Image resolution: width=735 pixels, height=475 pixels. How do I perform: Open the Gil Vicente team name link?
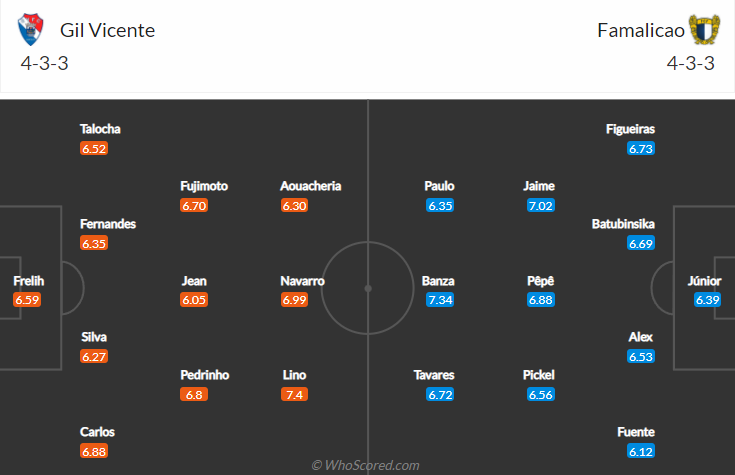click(x=107, y=30)
